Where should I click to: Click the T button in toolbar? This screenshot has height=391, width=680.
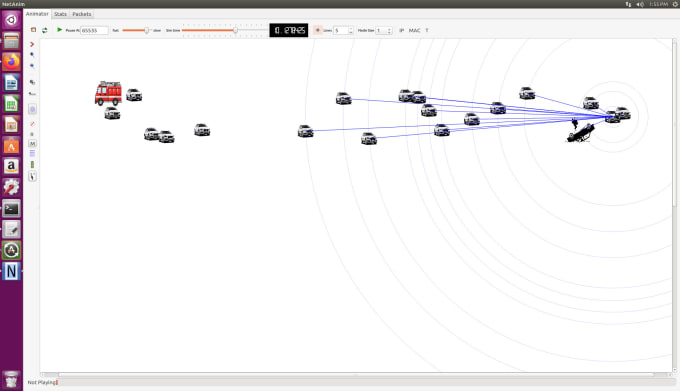click(427, 30)
